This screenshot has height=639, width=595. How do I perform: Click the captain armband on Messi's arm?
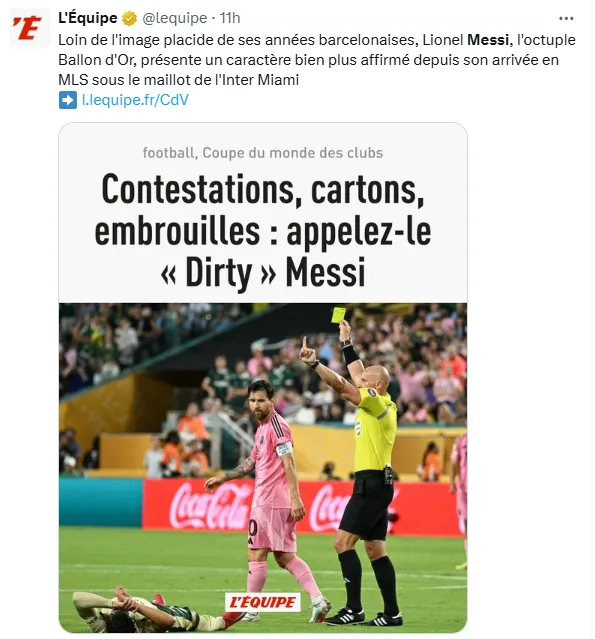tap(284, 449)
